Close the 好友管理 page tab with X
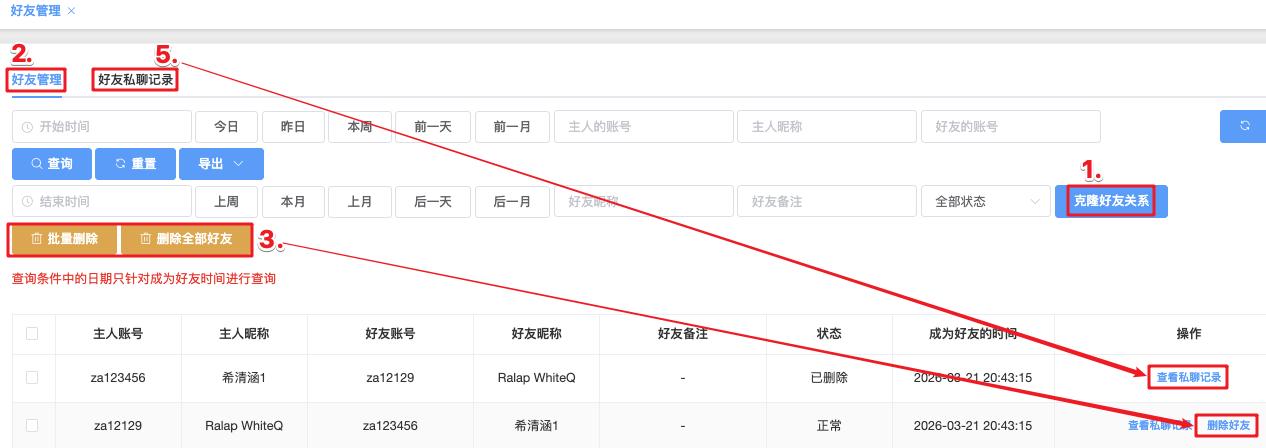Screen dimensions: 1266x448 (x=71, y=10)
